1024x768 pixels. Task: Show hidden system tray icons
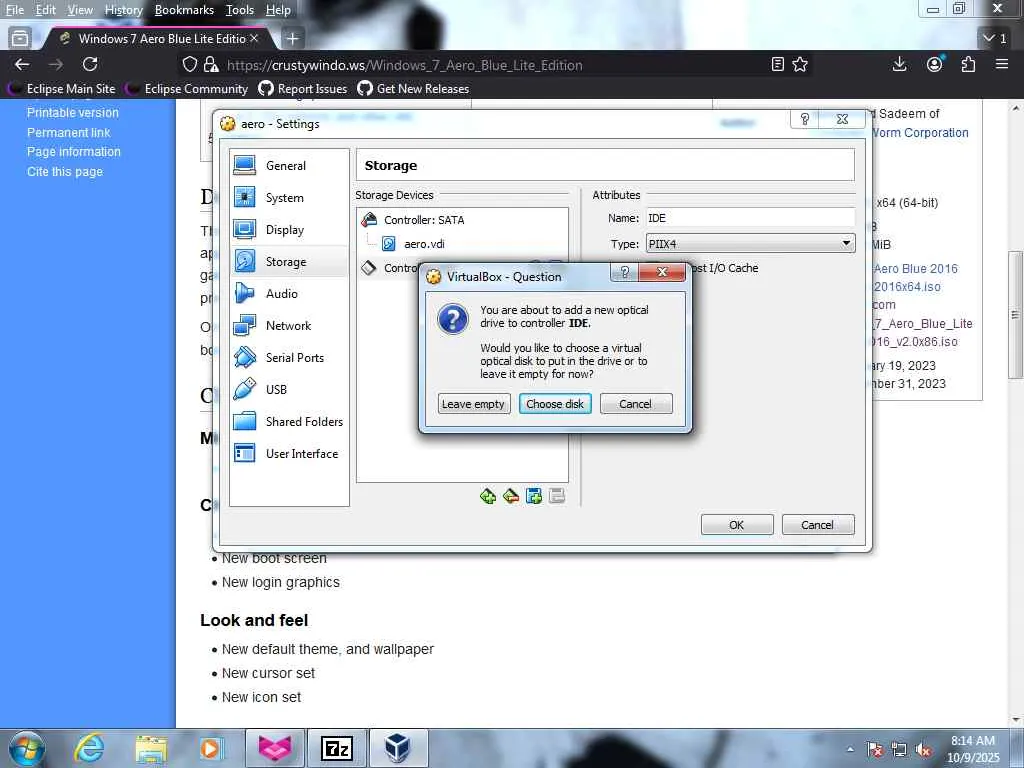click(850, 749)
